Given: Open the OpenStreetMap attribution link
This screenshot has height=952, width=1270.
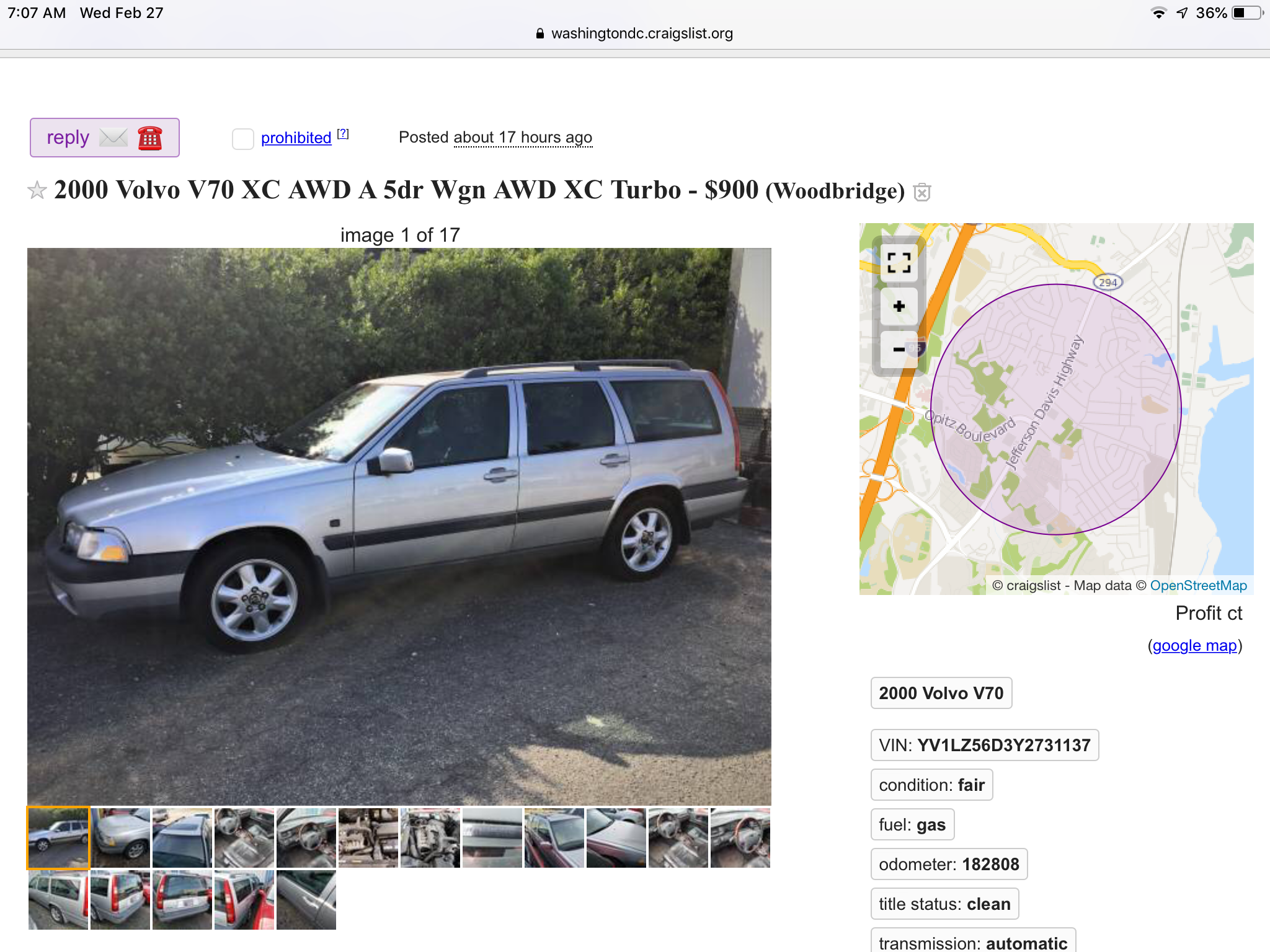Looking at the screenshot, I should click(1198, 585).
